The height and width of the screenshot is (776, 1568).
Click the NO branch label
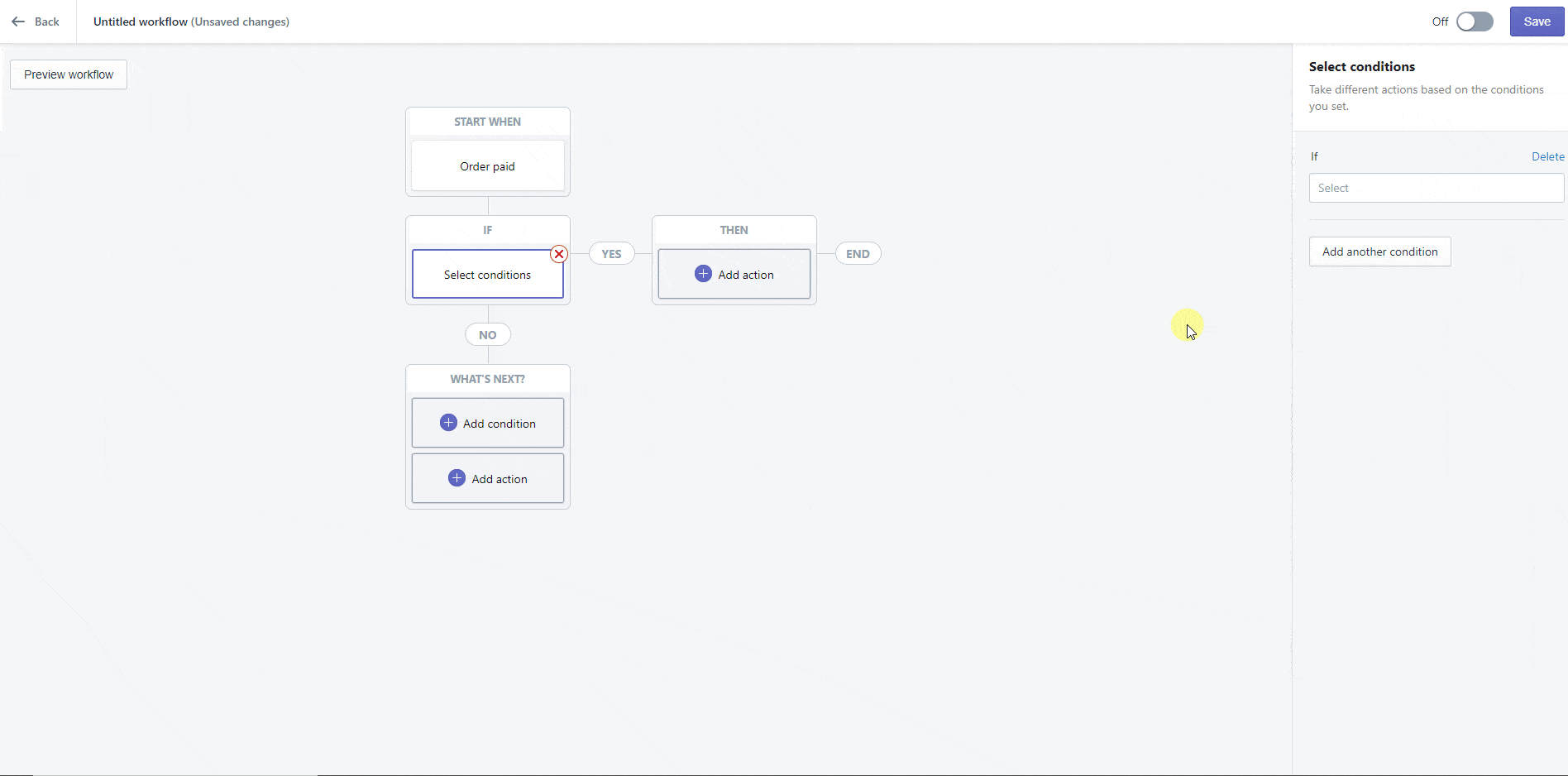point(488,334)
